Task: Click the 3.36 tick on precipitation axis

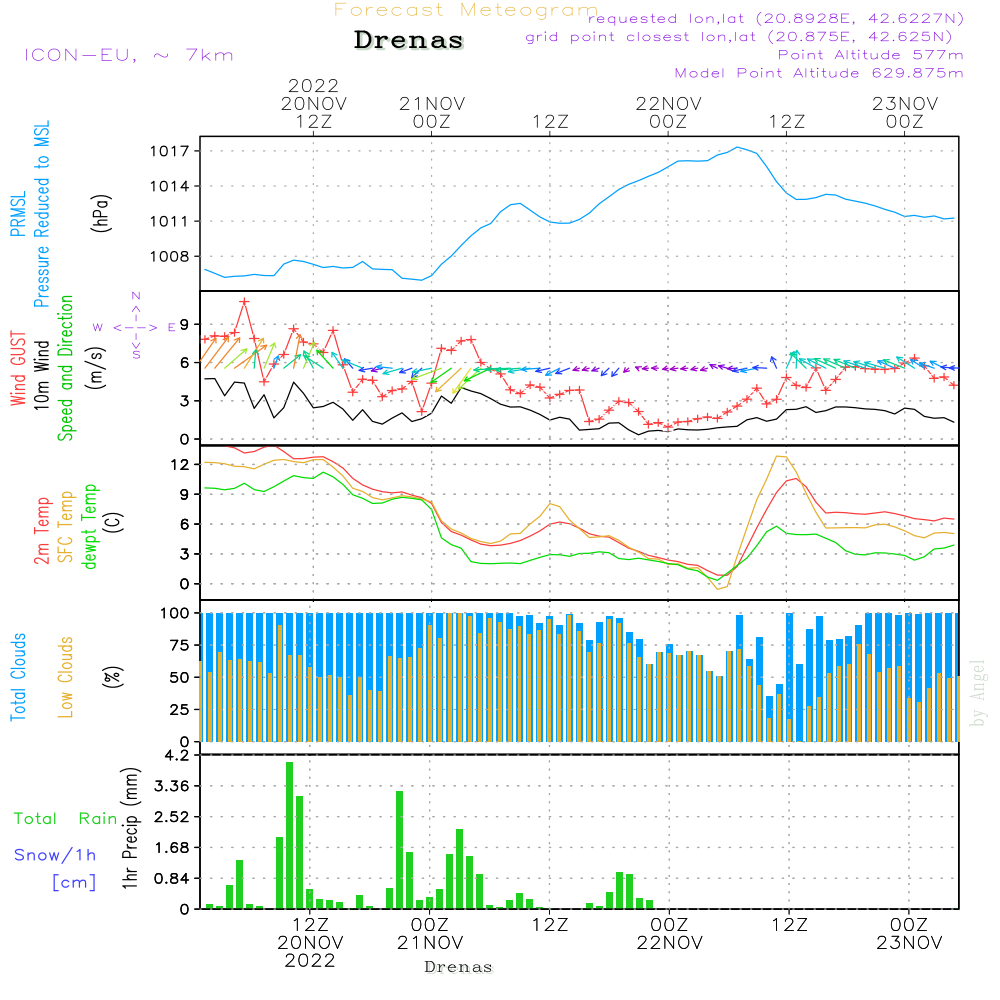Action: (x=172, y=786)
